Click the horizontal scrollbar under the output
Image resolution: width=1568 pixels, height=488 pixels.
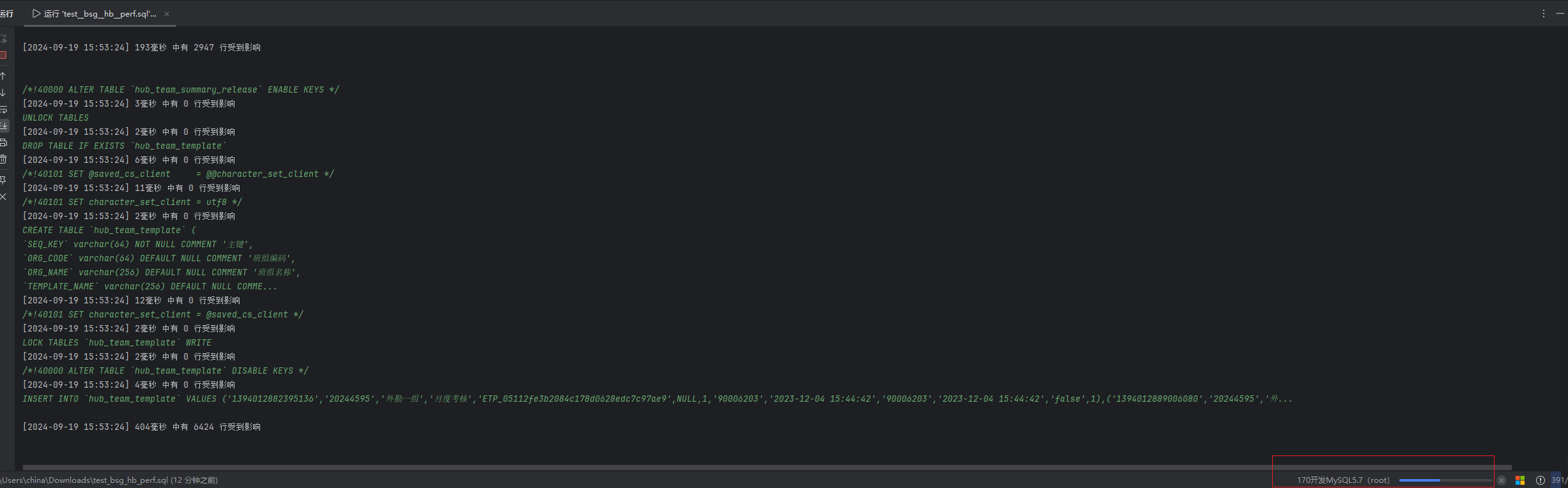767,468
